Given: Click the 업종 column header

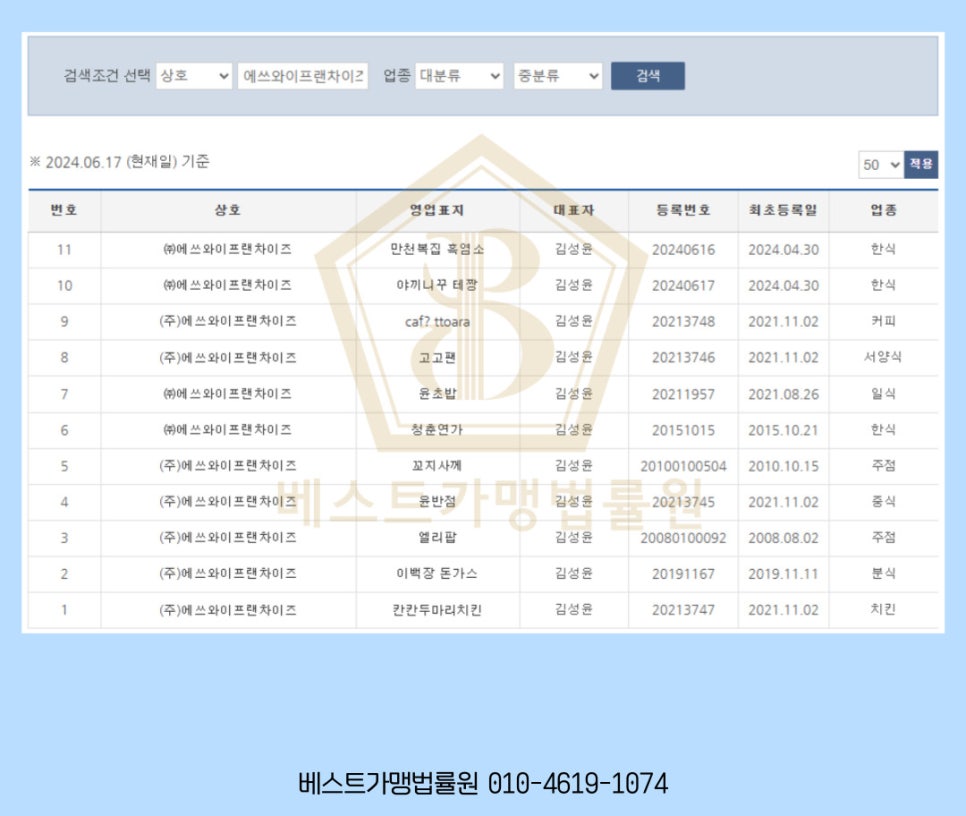Looking at the screenshot, I should click(883, 211).
